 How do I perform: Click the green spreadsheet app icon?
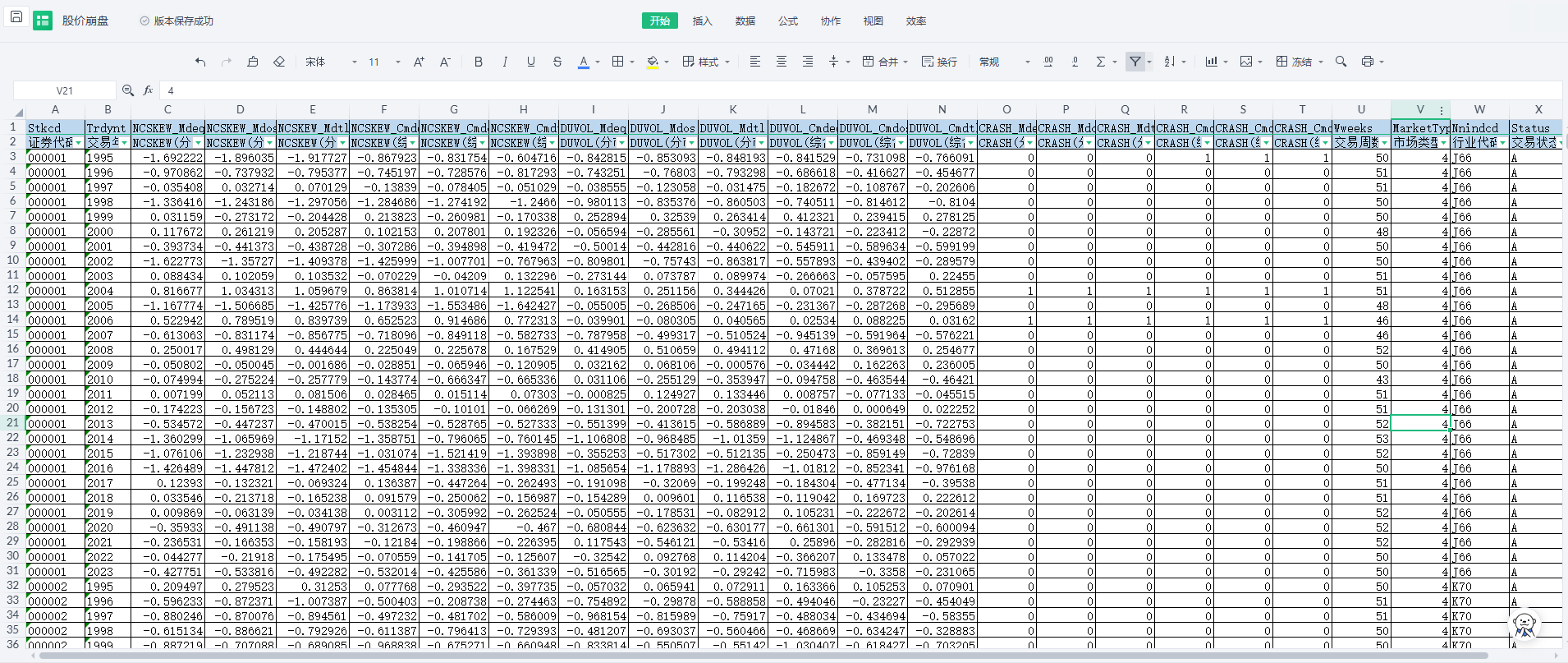(43, 21)
